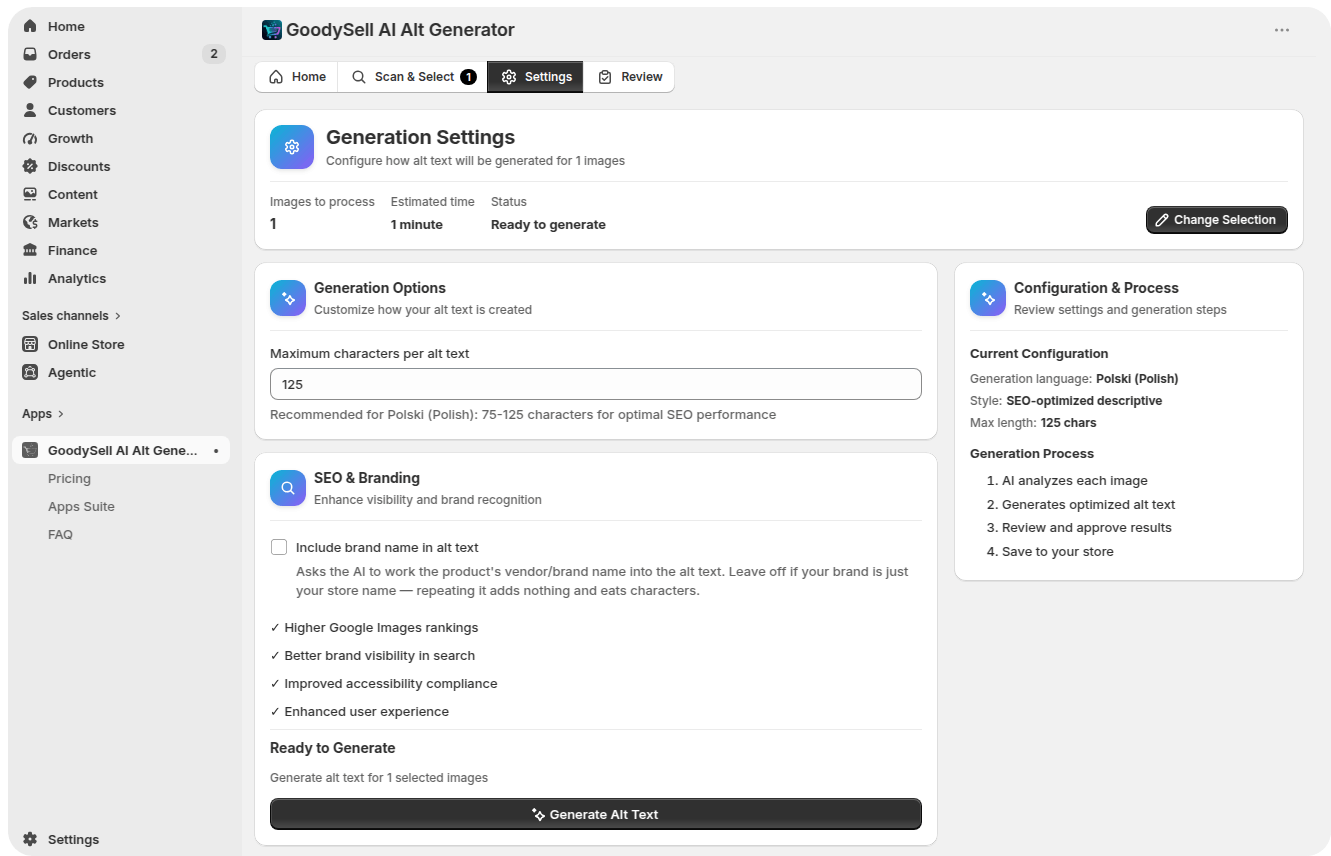Click 'Review and approve results' step
Screen dimensions: 1331x856
pyautogui.click(x=1087, y=528)
